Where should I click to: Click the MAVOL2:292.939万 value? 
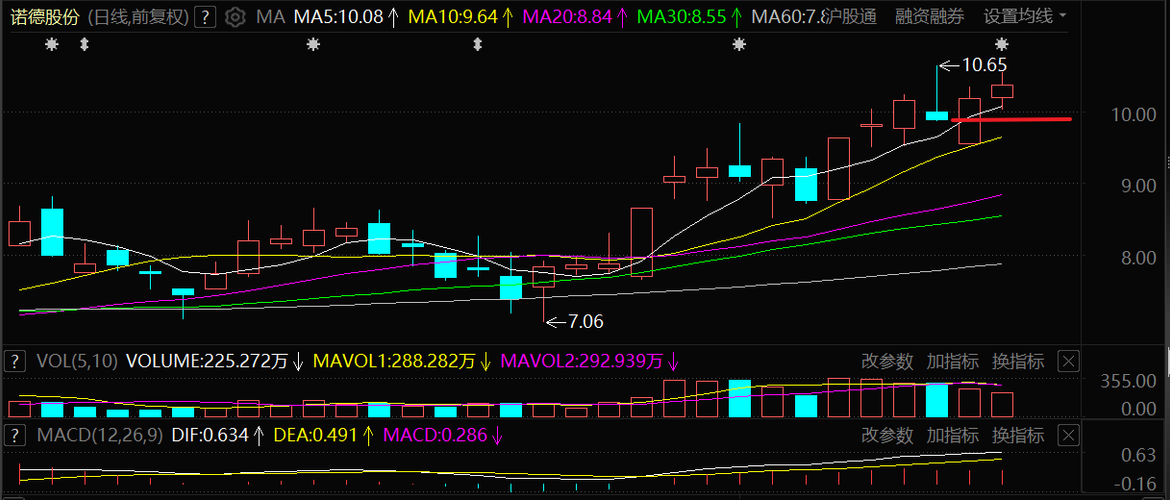[581, 362]
